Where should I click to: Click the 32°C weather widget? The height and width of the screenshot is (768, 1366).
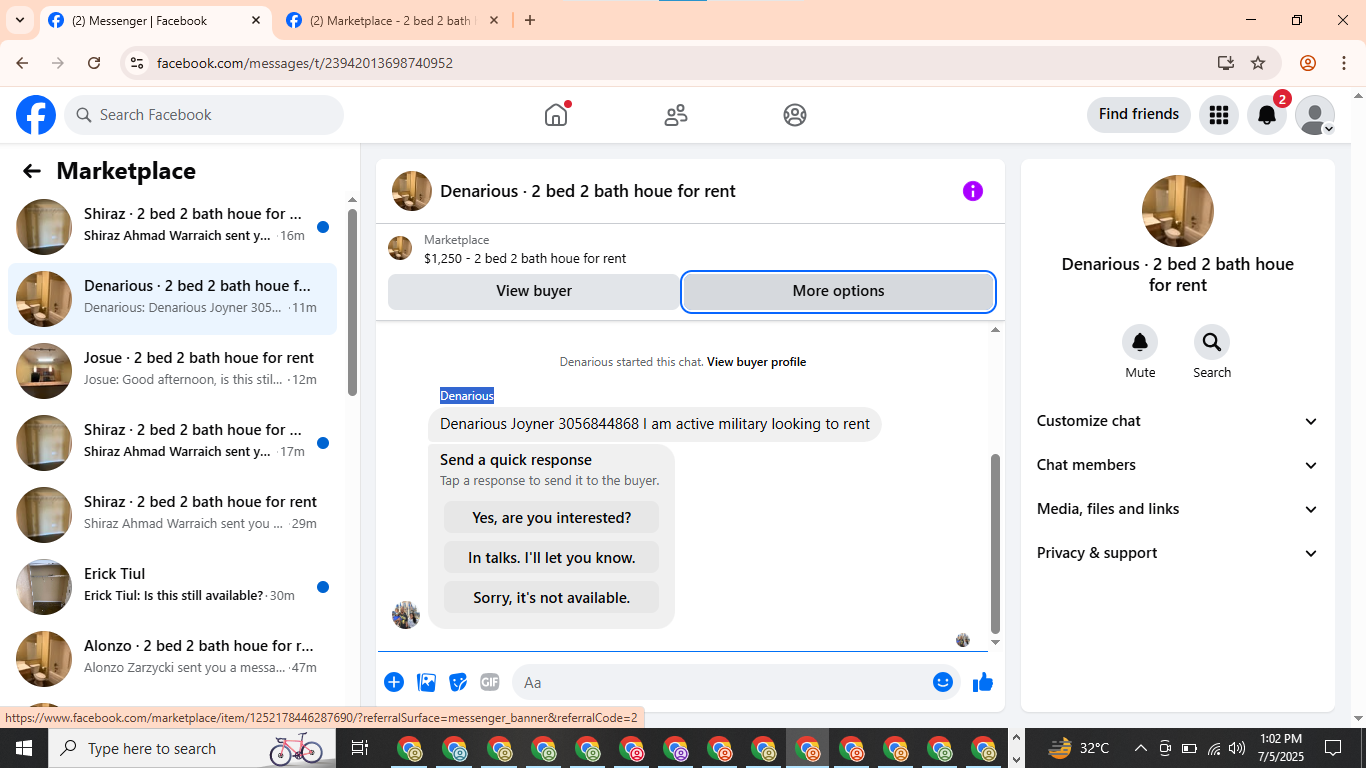point(1079,748)
